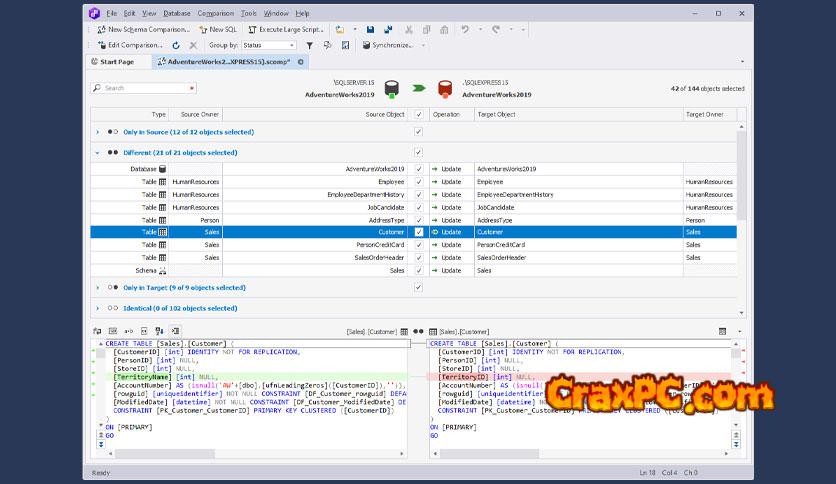Open the Comparison menu
The image size is (836, 484).
click(215, 14)
